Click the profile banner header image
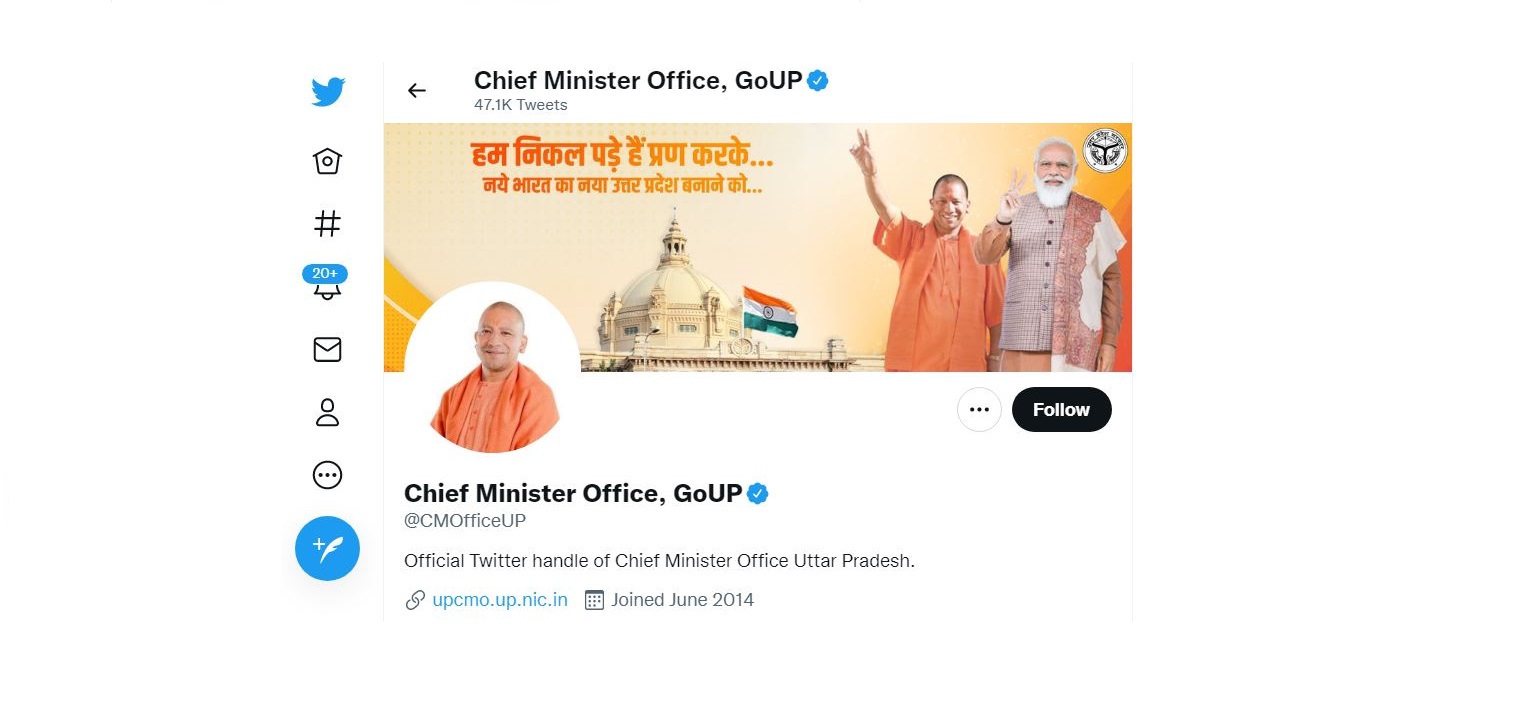The height and width of the screenshot is (710, 1532). (757, 247)
